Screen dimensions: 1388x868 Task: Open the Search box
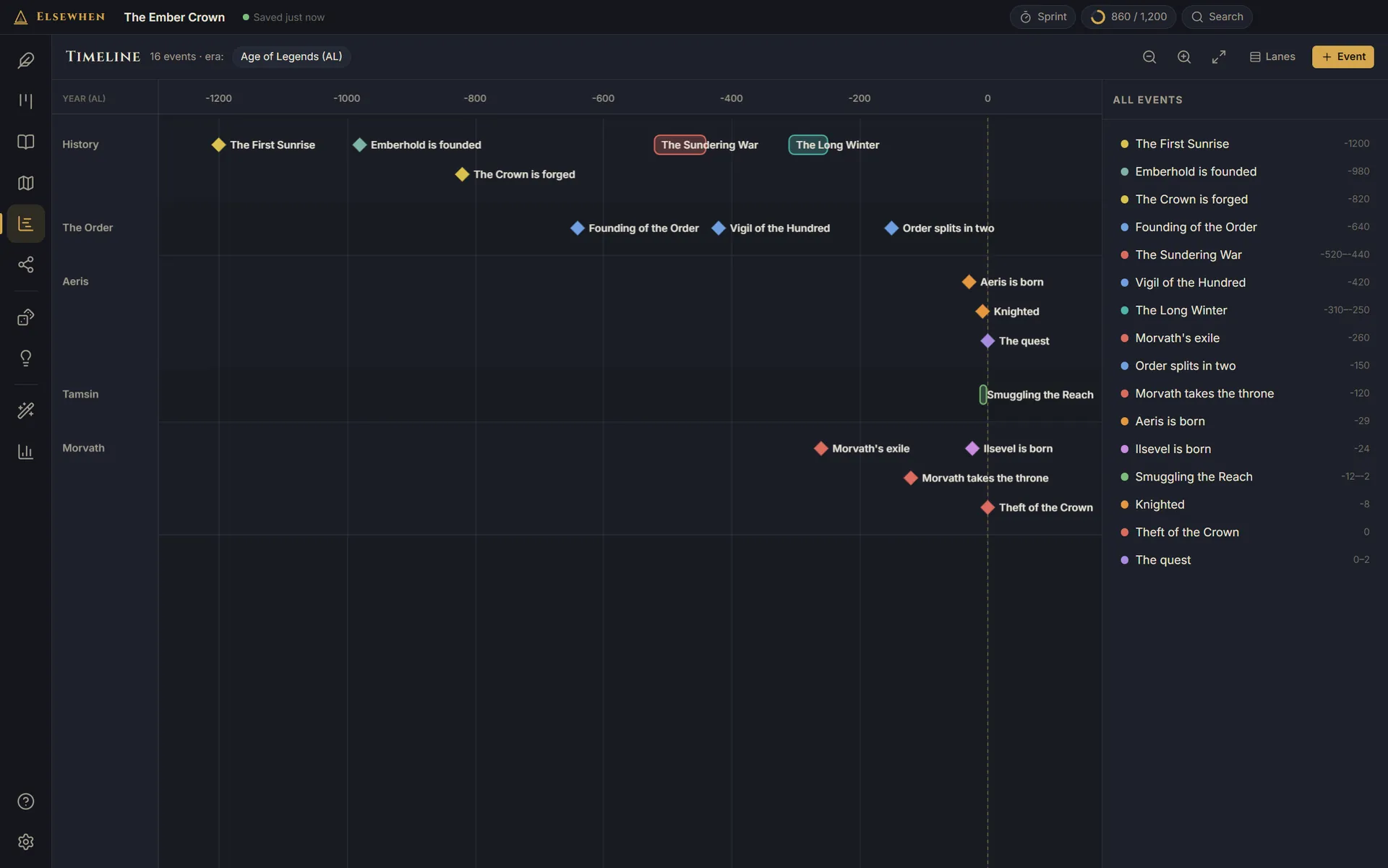1217,17
